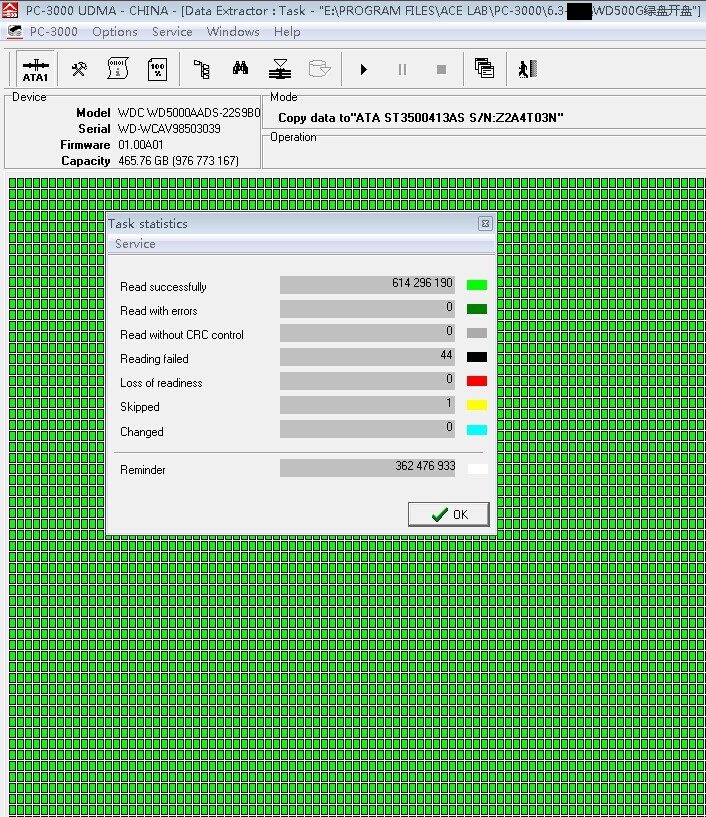Click the cascading windows toolbar icon
This screenshot has width=706, height=817.
pos(484,69)
